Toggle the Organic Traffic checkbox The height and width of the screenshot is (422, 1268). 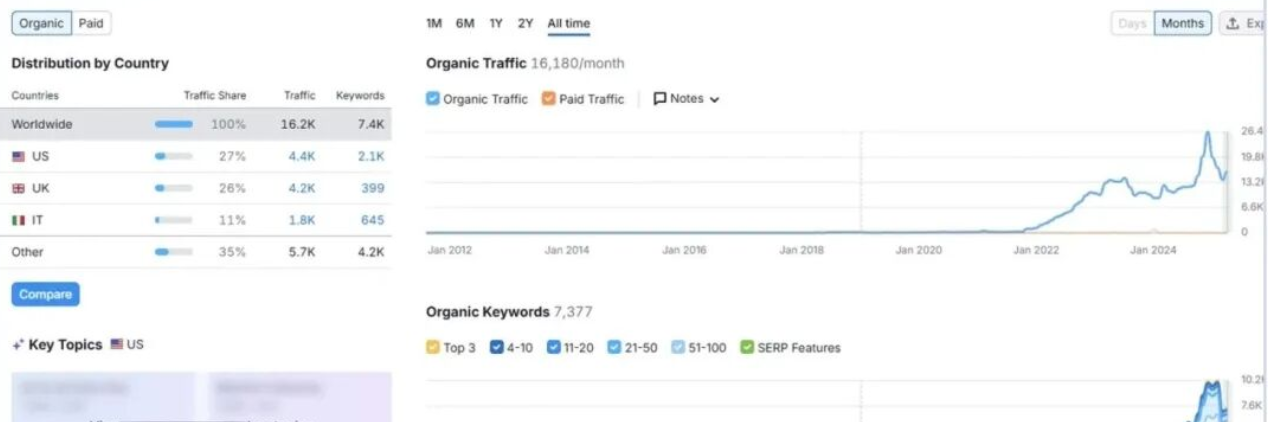(x=433, y=99)
